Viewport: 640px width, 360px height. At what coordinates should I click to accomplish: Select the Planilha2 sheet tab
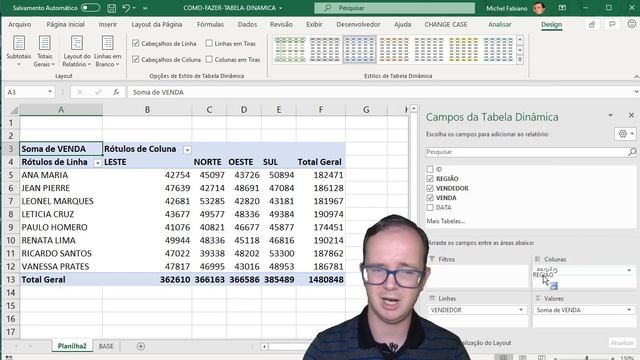point(72,346)
